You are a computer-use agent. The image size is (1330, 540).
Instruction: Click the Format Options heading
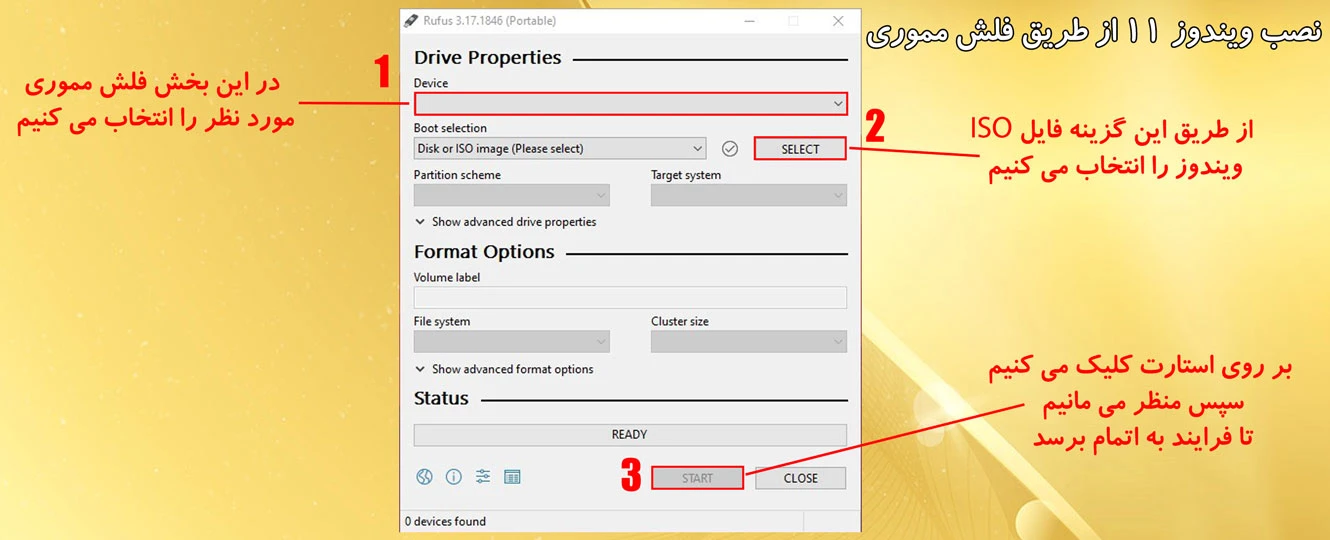pos(484,252)
